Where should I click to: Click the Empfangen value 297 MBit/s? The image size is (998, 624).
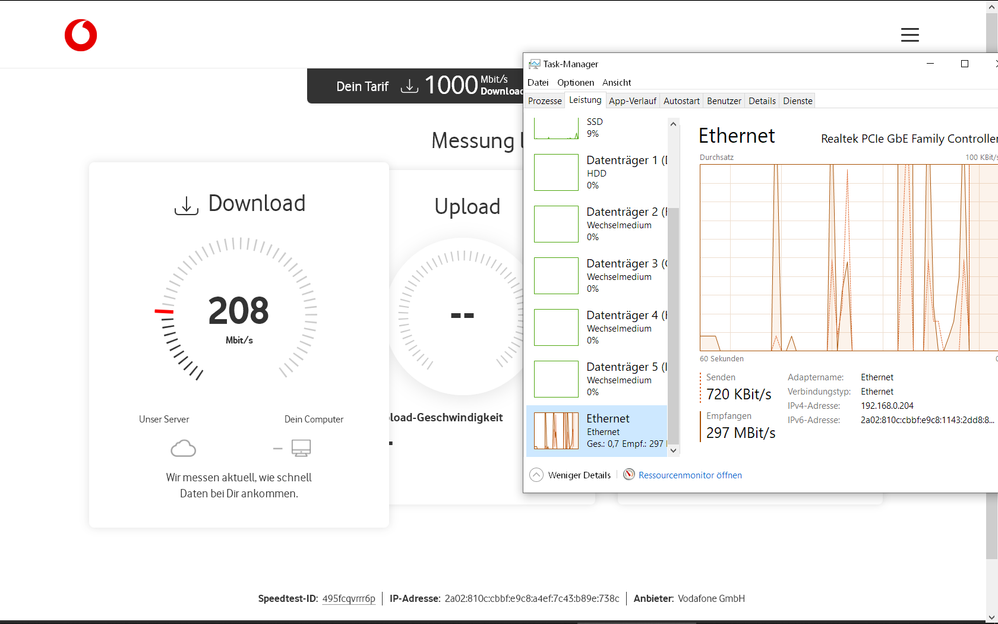coord(741,433)
